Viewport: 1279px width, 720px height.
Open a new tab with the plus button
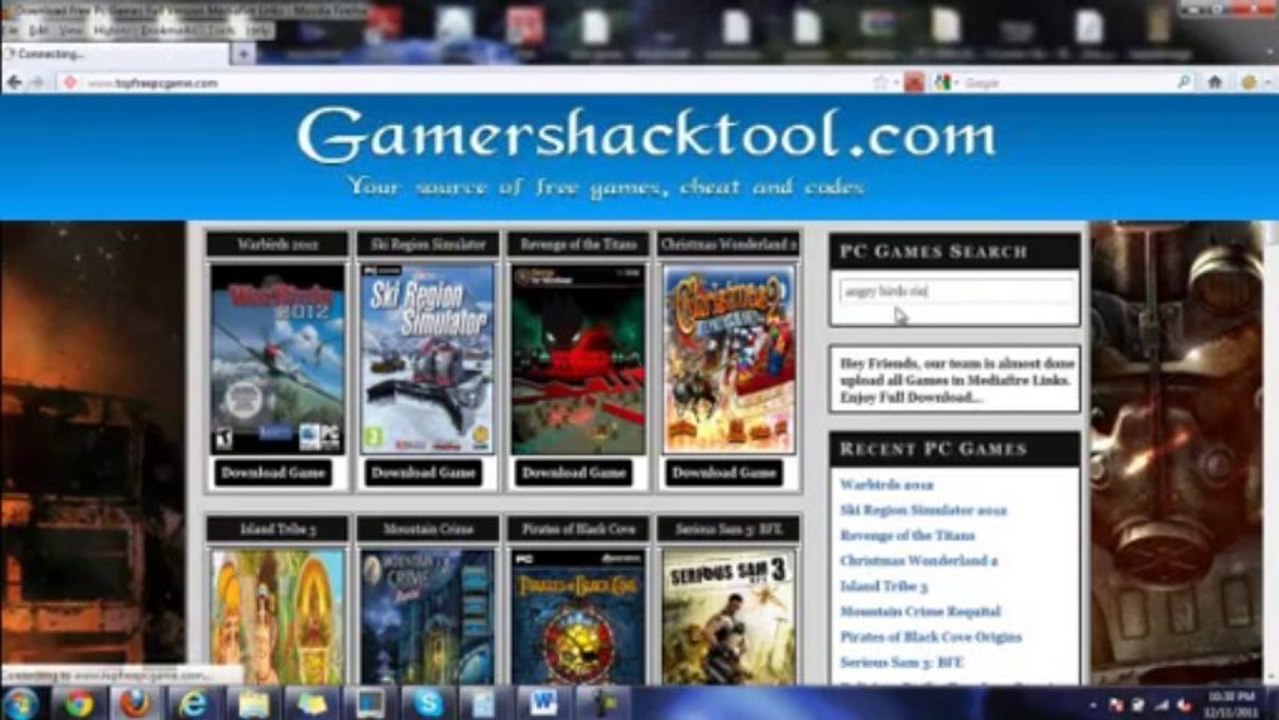coord(242,54)
